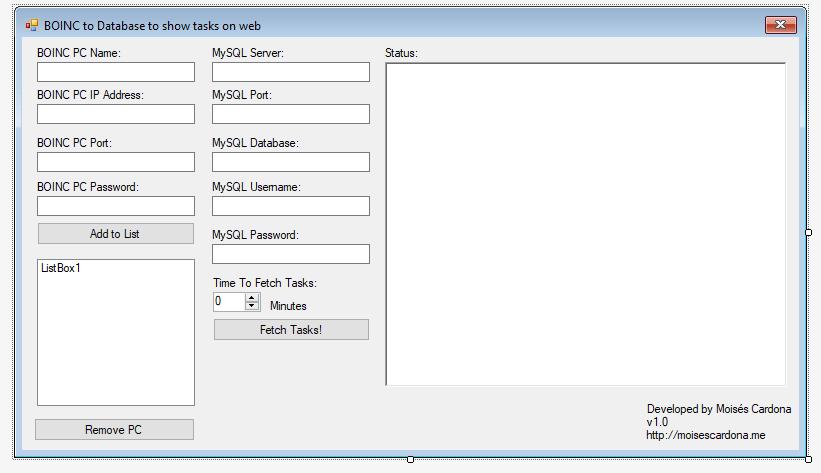This screenshot has width=821, height=473.
Task: Select the BOINC PC Port text box
Action: (116, 162)
